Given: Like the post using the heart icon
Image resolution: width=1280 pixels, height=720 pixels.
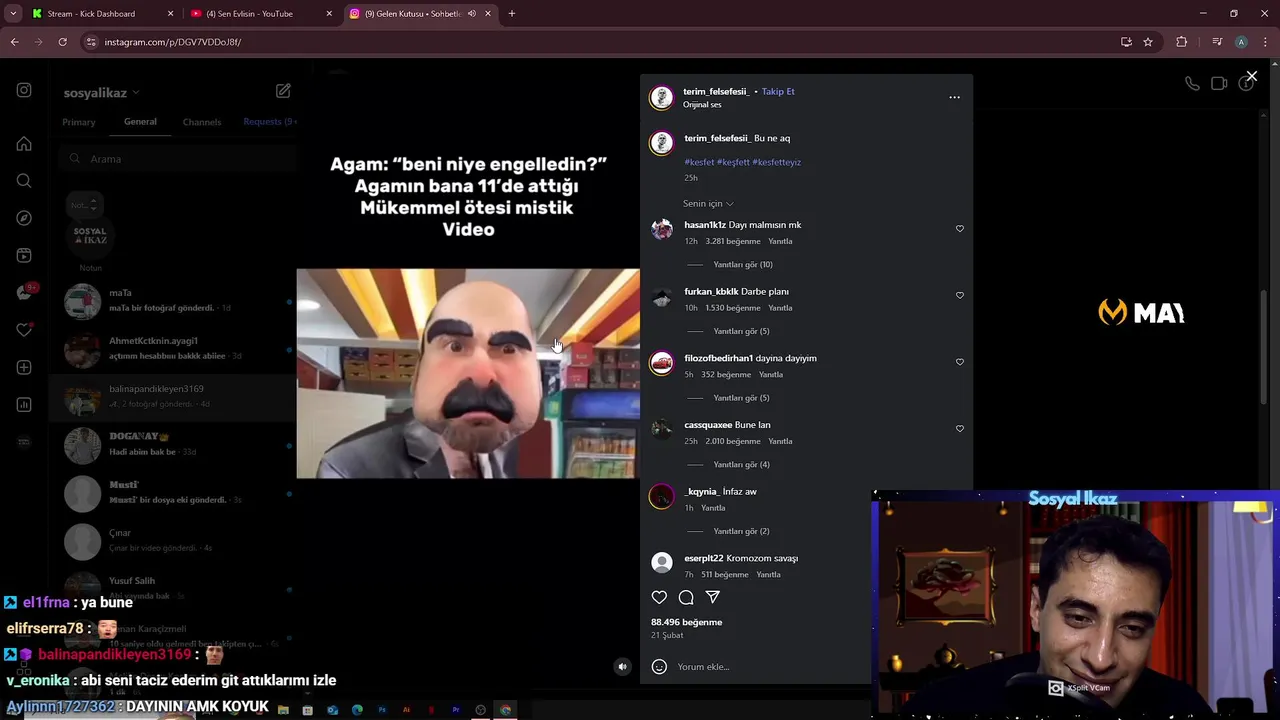Looking at the screenshot, I should click(x=659, y=597).
